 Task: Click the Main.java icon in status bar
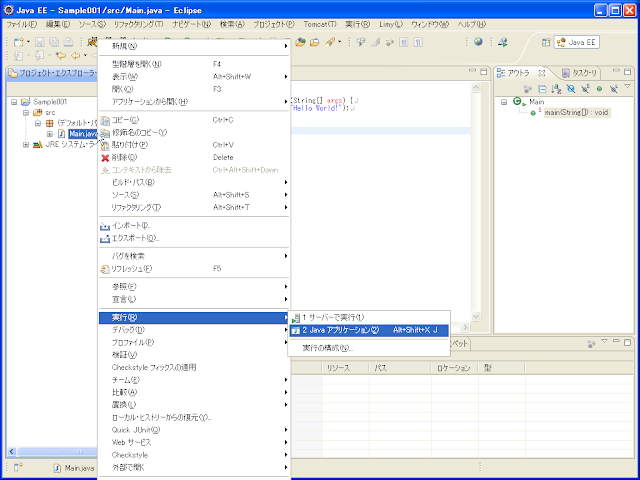(58, 468)
